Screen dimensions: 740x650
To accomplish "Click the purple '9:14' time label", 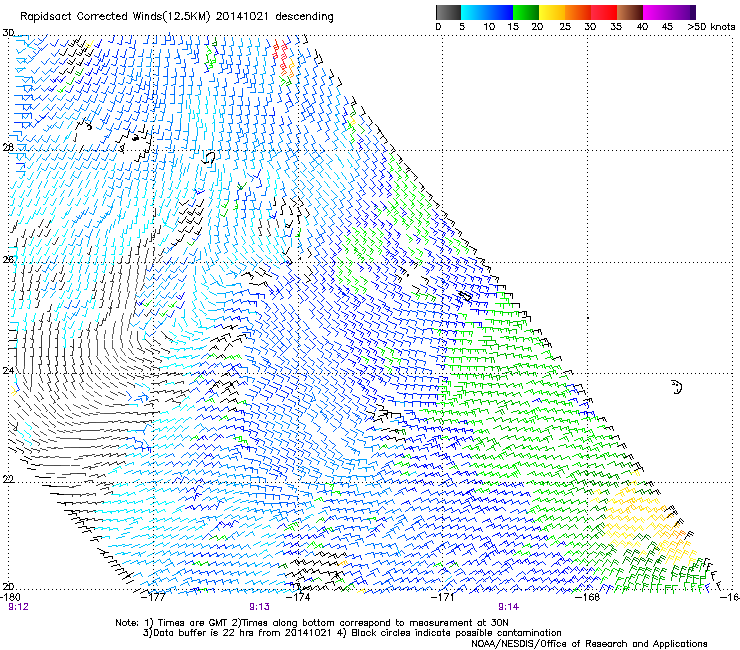I will click(x=508, y=607).
